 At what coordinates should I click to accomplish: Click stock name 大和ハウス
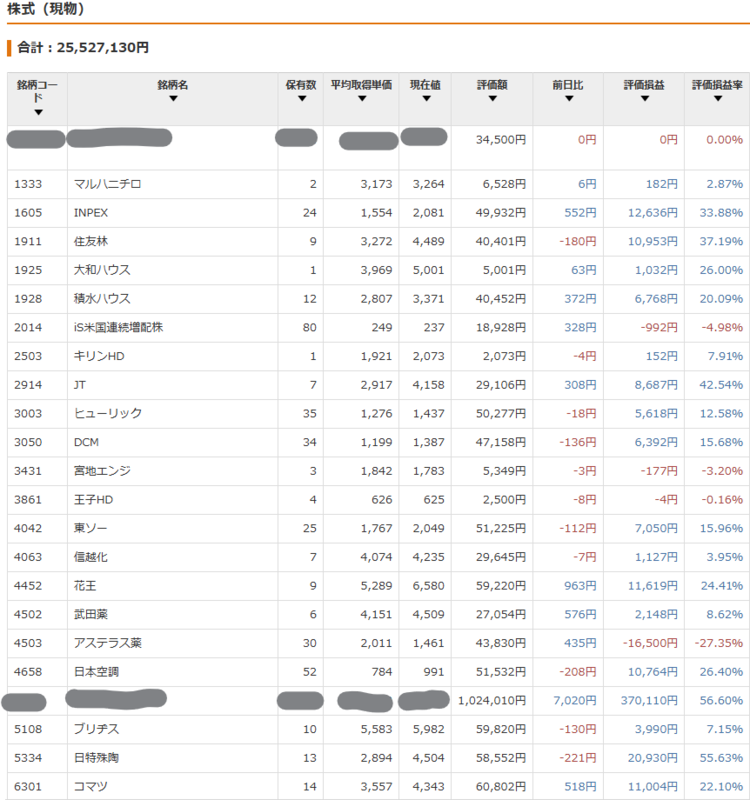coord(102,270)
